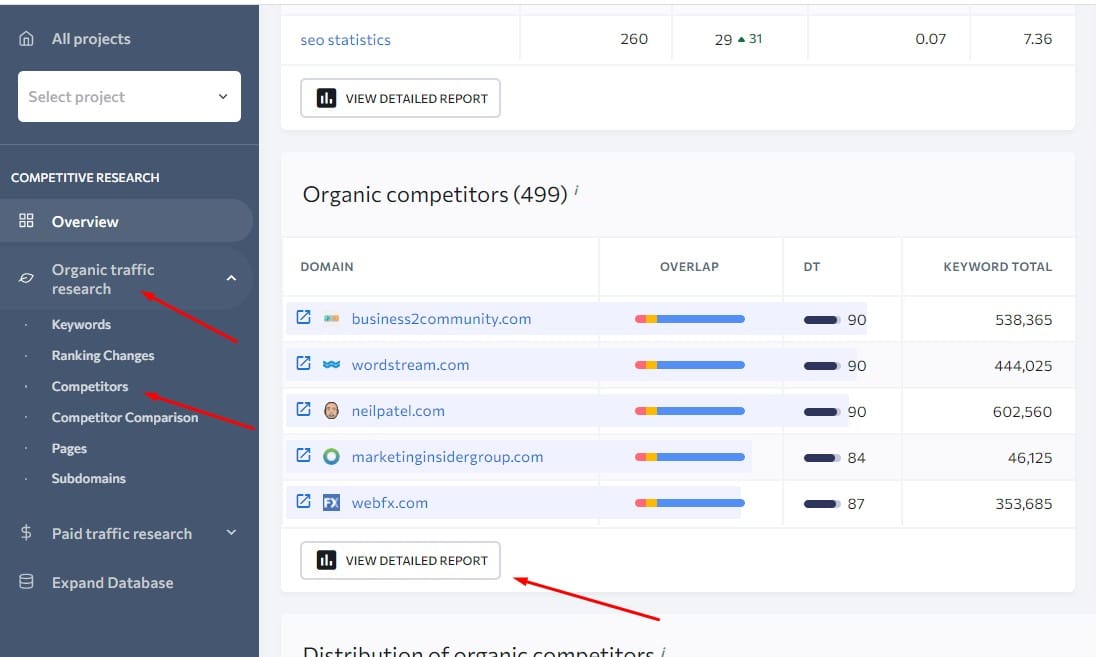
Task: Click the wordstream.com favicon
Action: click(x=331, y=365)
